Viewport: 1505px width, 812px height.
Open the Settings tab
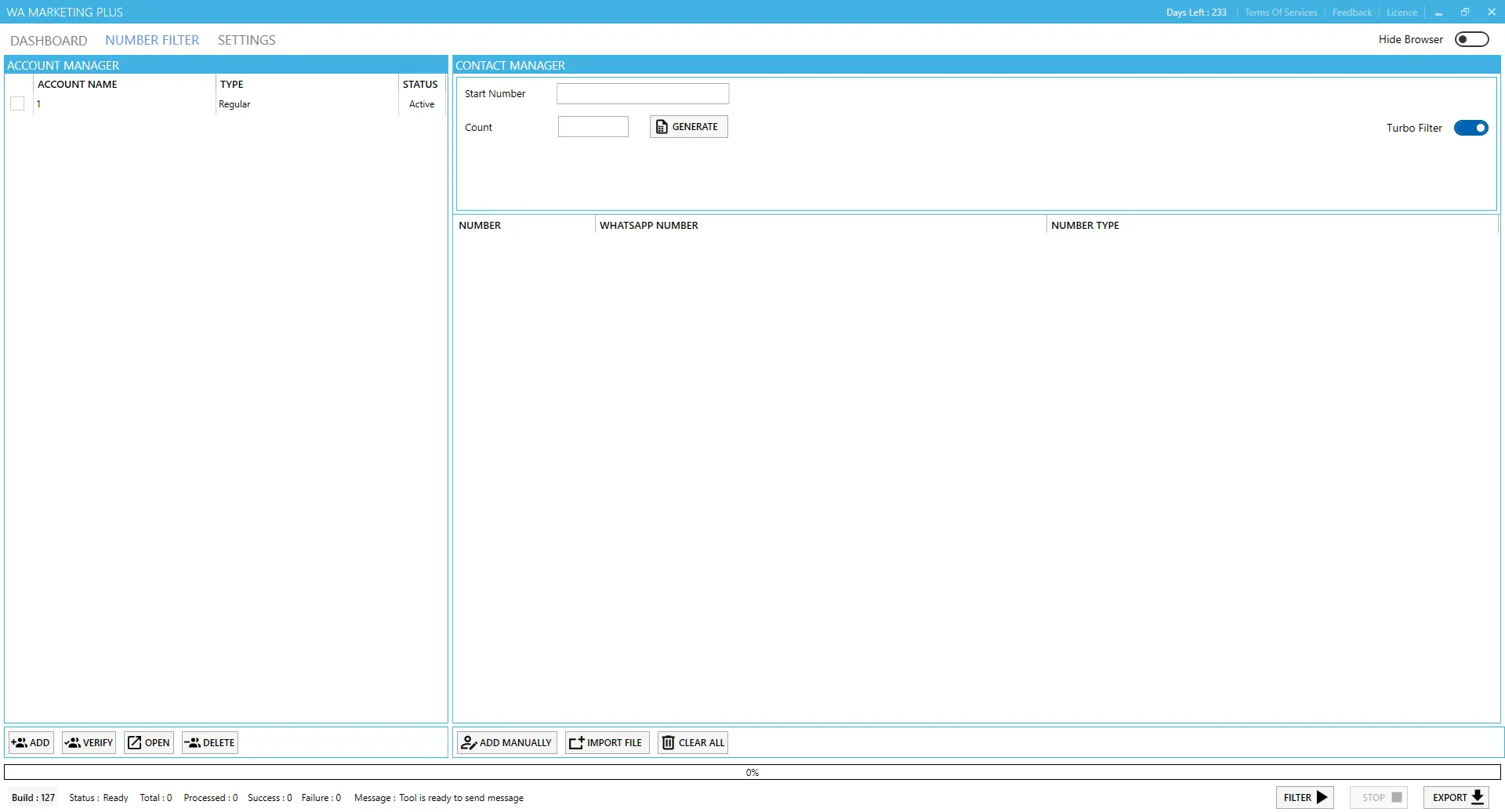246,41
